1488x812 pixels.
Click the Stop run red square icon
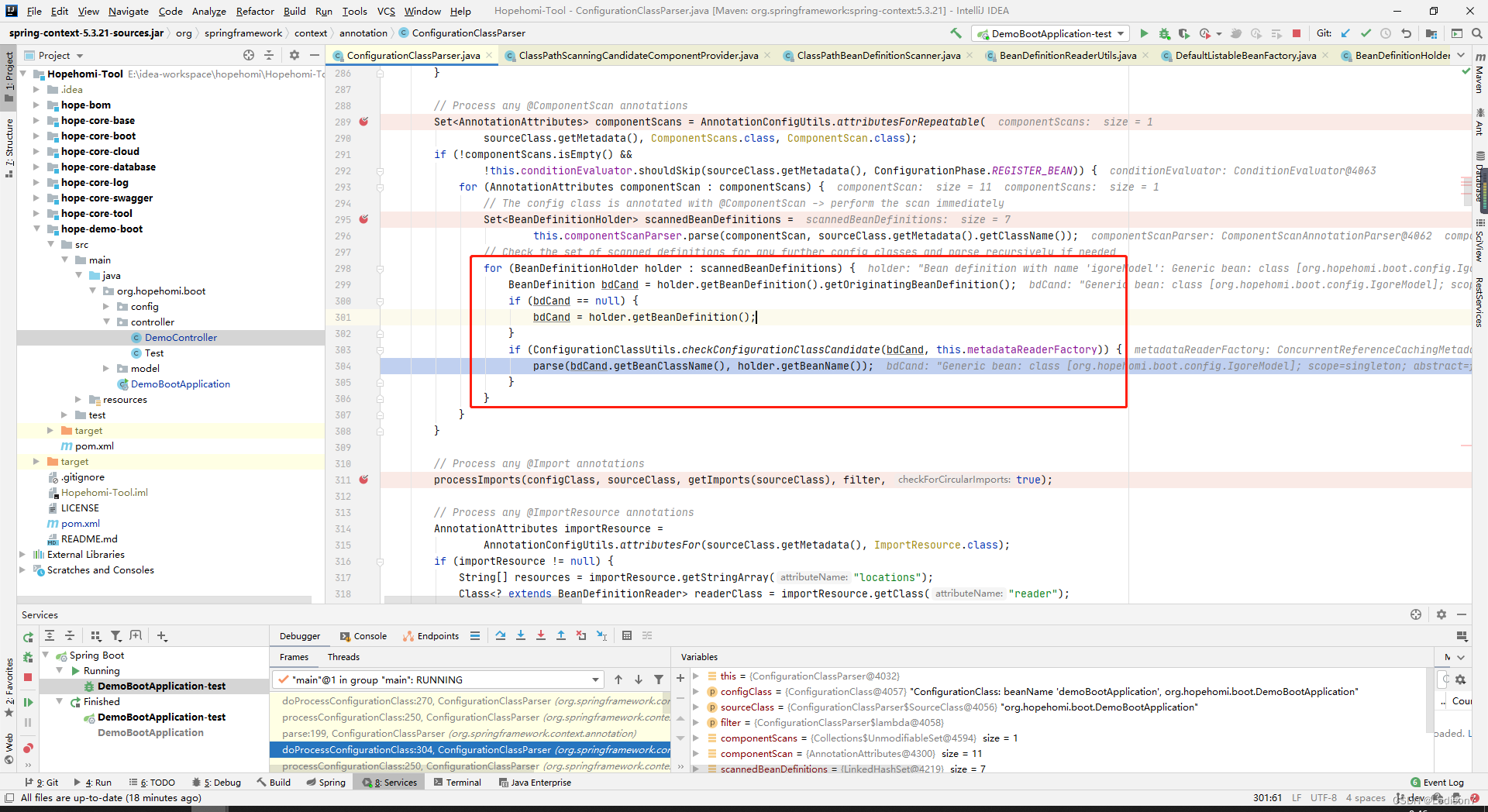click(x=1297, y=33)
